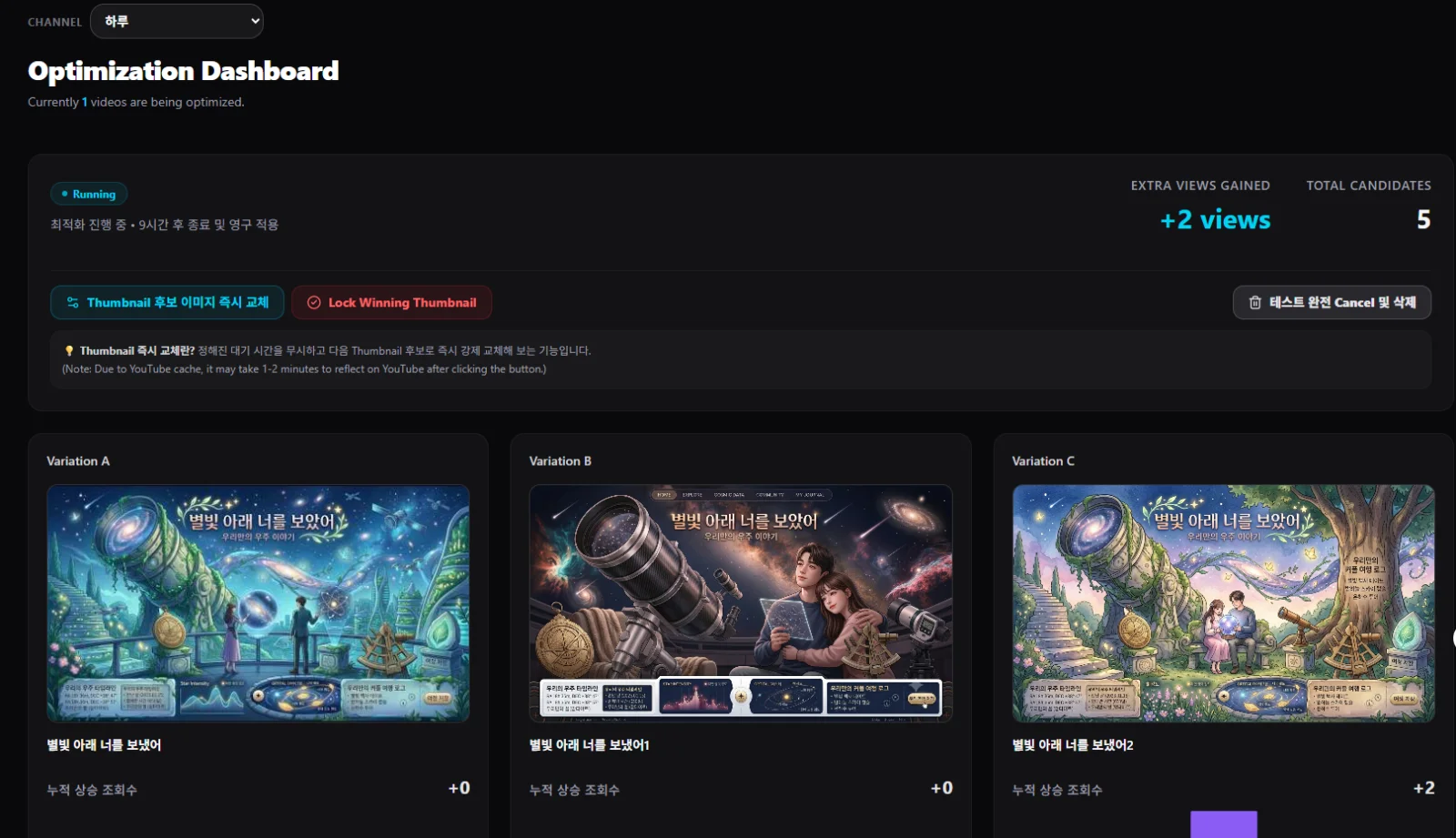Open the Variation C thumbnail image
The height and width of the screenshot is (838, 1456).
click(1223, 603)
